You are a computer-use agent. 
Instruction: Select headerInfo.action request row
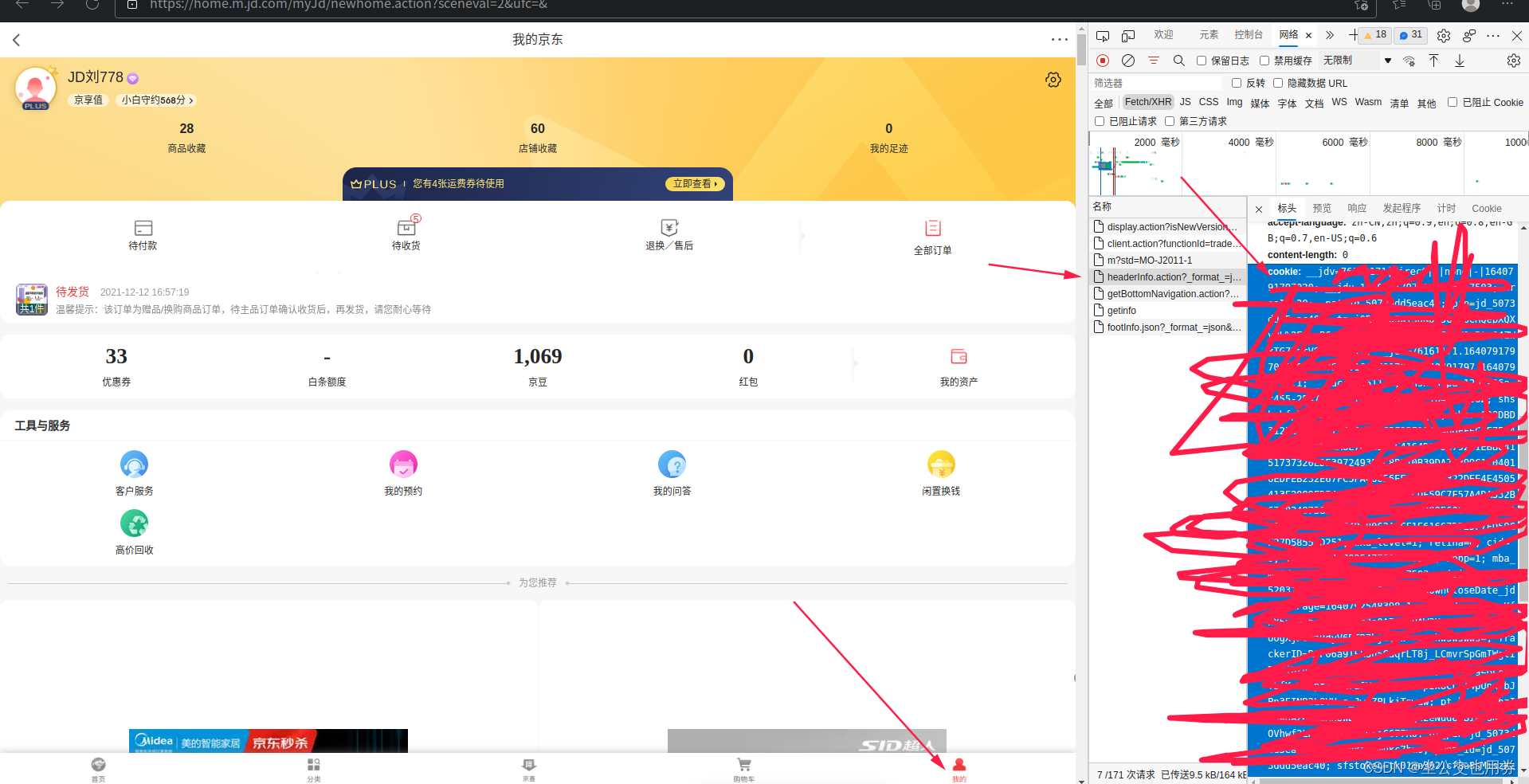[1167, 277]
